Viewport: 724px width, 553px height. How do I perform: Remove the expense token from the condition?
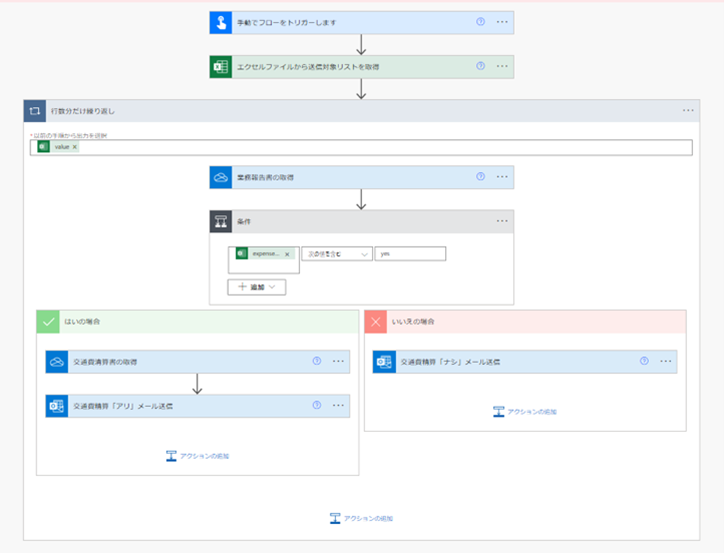click(287, 254)
